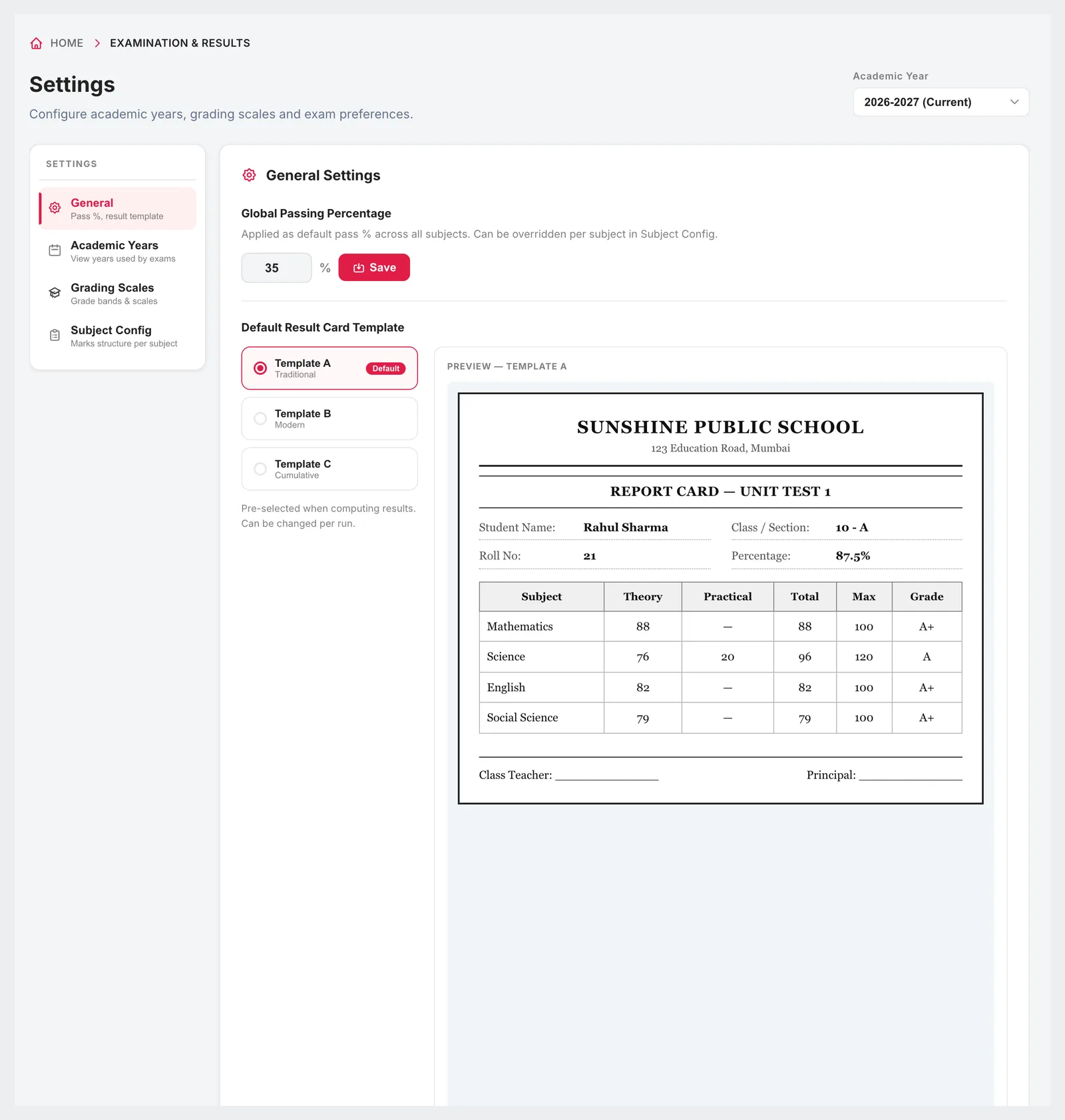Click the Default badge on Template A

385,368
